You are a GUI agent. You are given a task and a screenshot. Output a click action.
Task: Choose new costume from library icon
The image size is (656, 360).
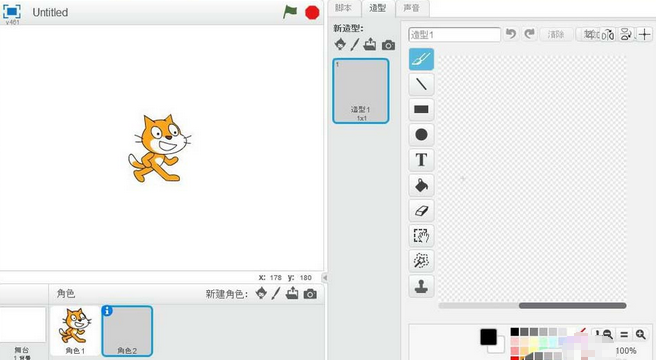click(x=340, y=44)
